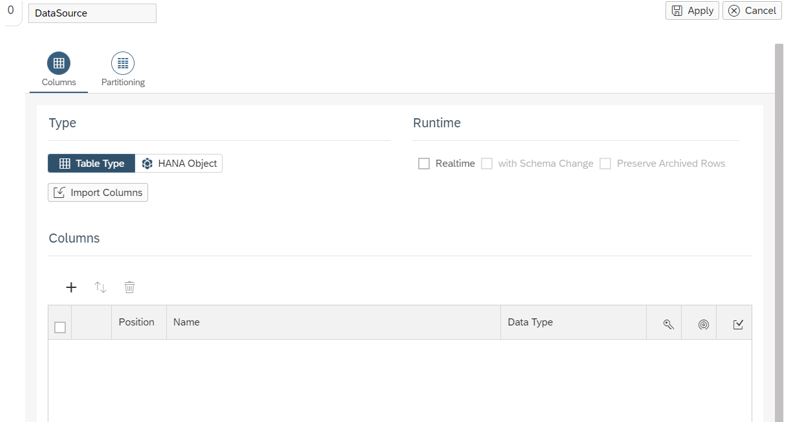Open the Partitioning tab
Screen dimensions: 798x448
123,69
